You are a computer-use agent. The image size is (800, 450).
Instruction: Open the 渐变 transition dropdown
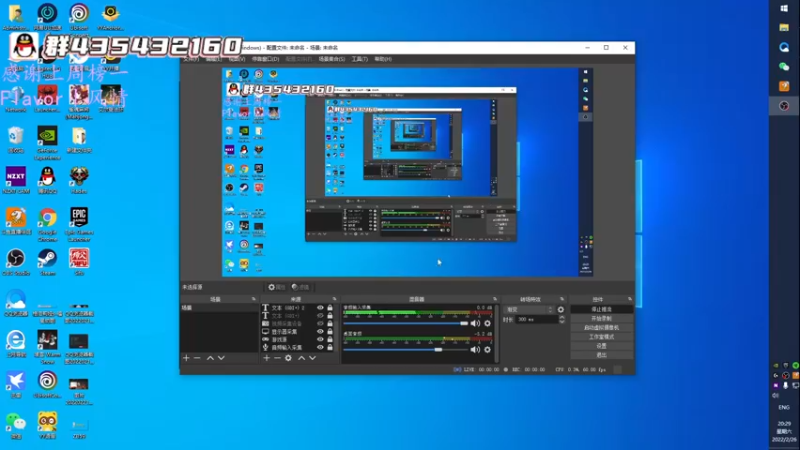[x=529, y=310]
